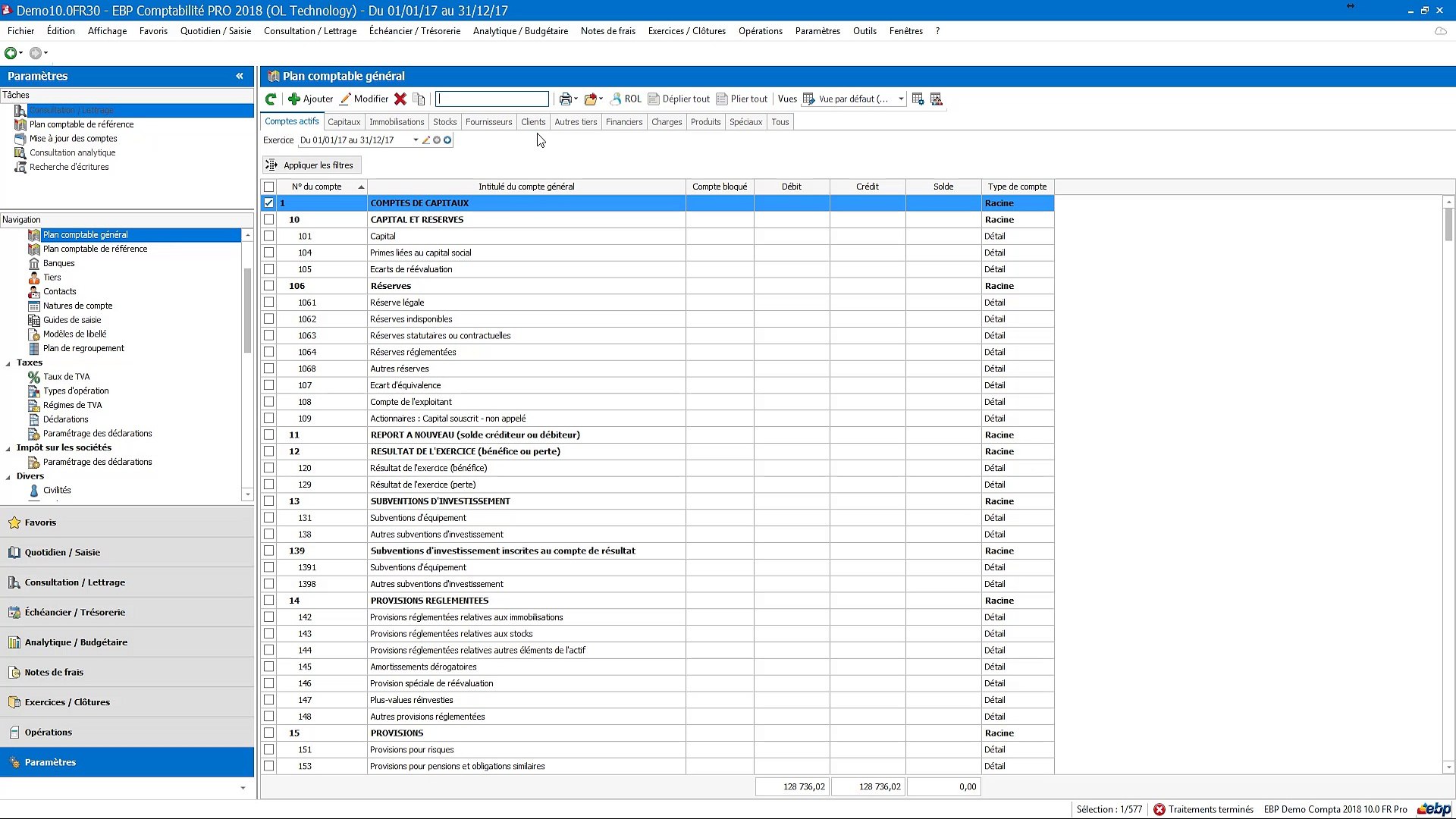Open the Analytique / Budgétaire menu
Image resolution: width=1456 pixels, height=819 pixels.
(520, 31)
